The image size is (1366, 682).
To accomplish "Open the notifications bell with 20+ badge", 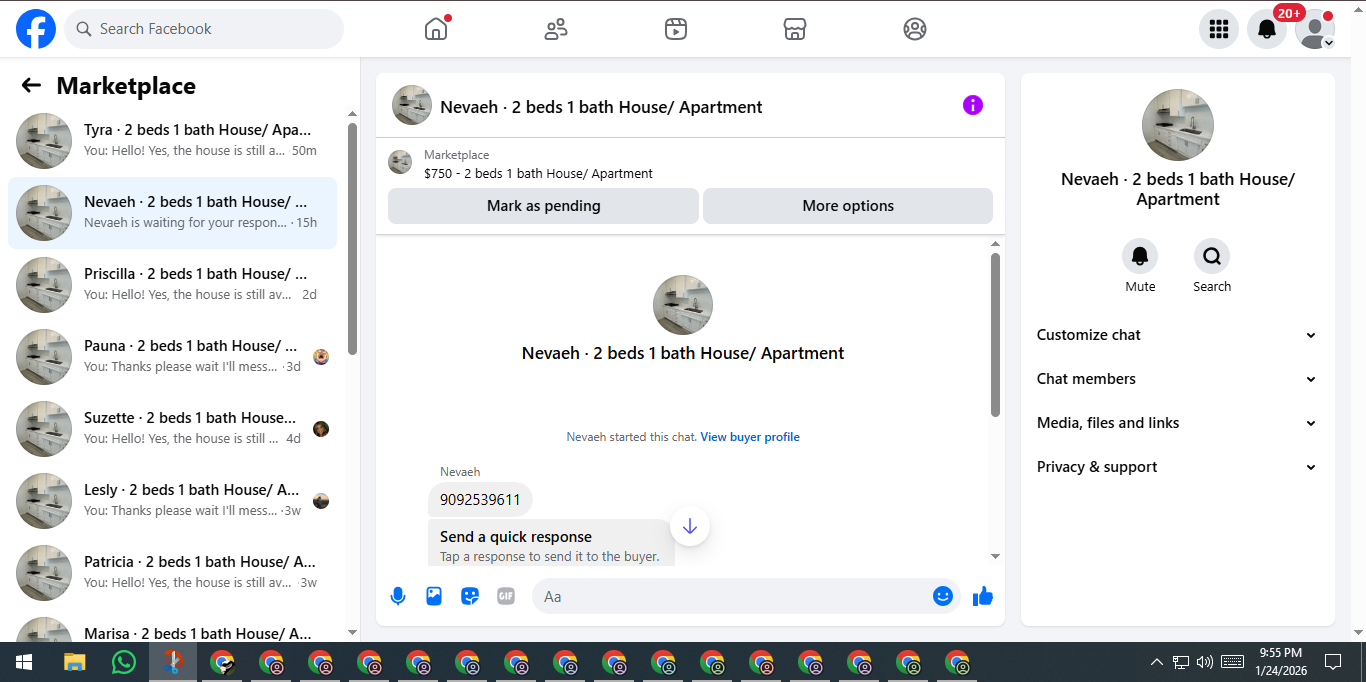I will (1267, 29).
